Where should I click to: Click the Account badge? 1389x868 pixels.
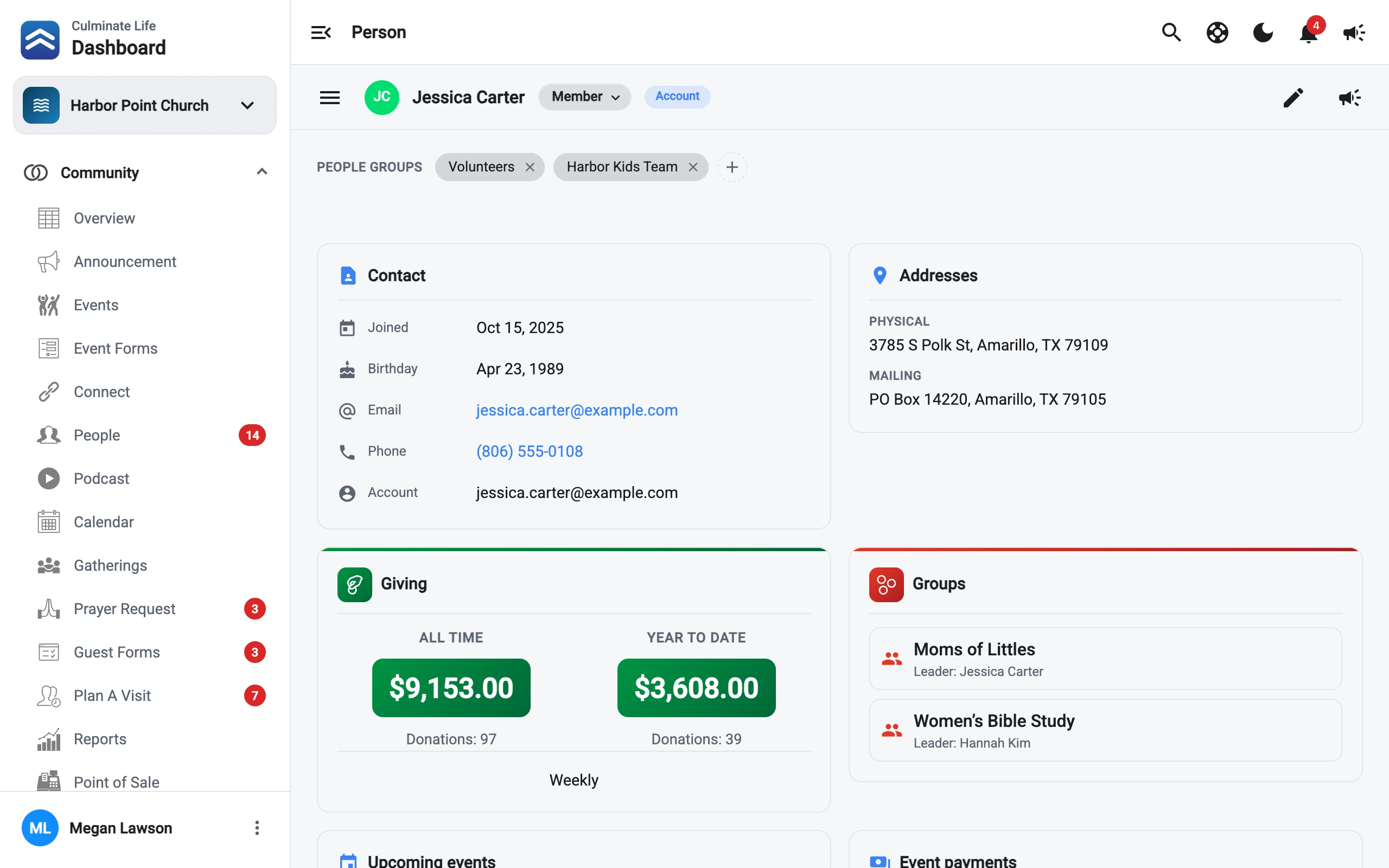(677, 97)
